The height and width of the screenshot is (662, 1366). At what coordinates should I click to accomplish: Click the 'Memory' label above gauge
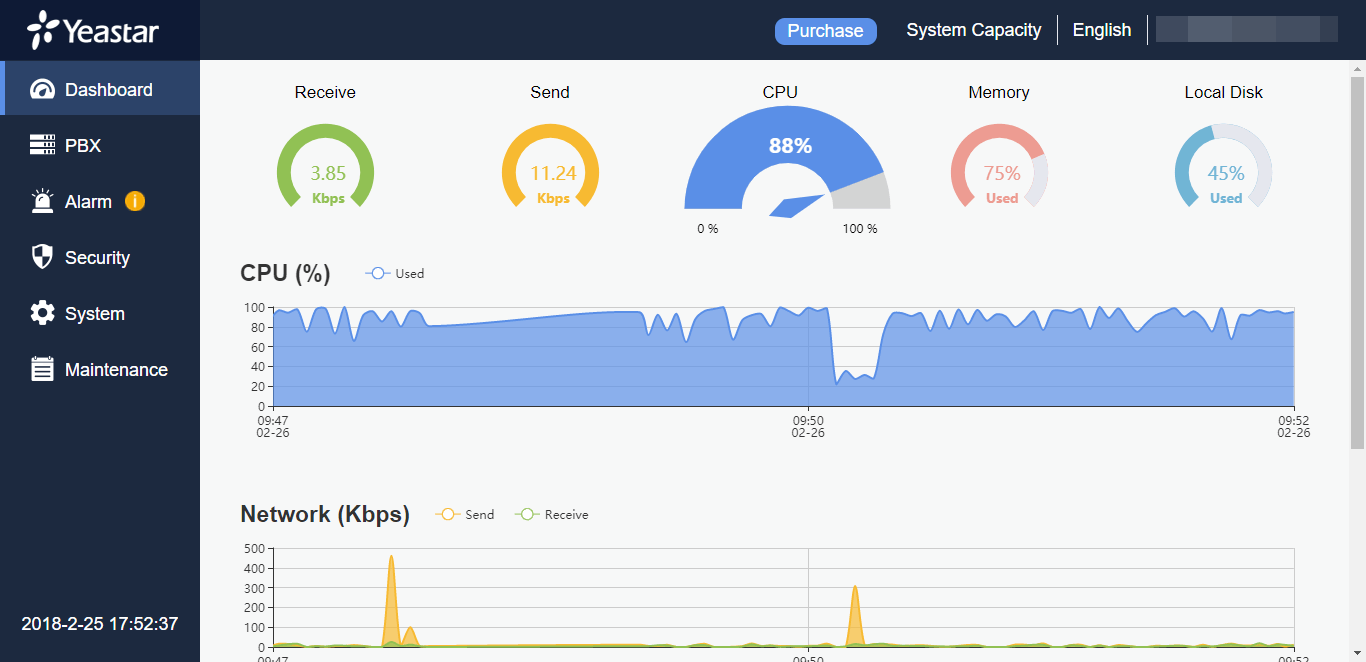(x=999, y=92)
